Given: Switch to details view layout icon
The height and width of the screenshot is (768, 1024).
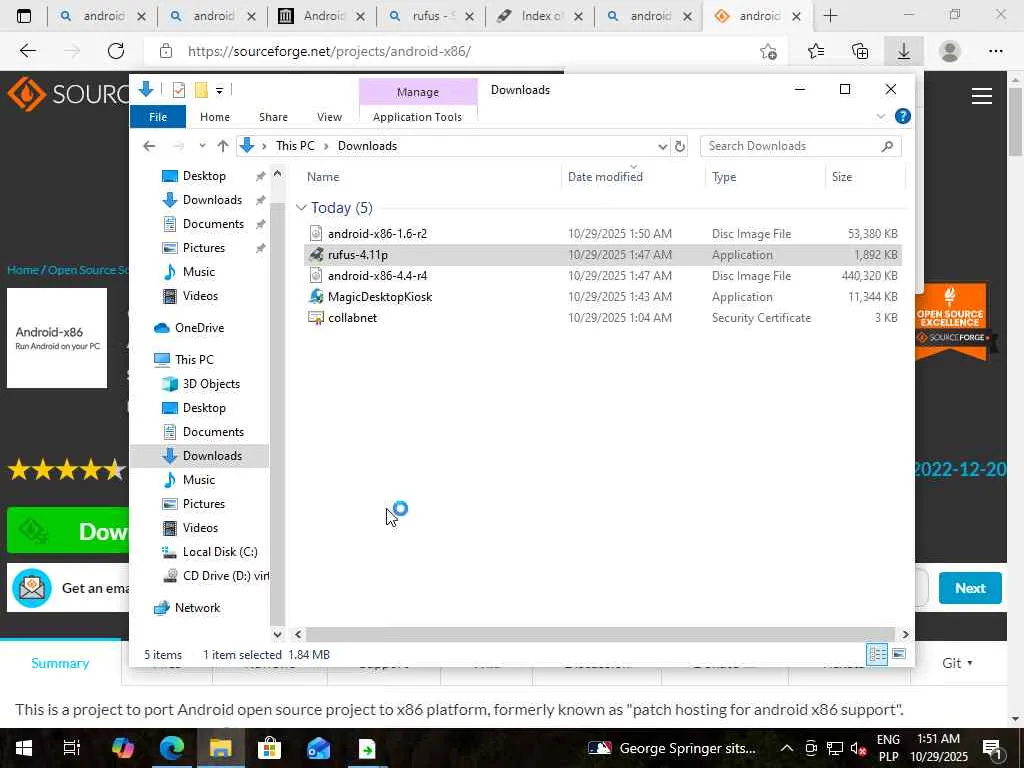Looking at the screenshot, I should click(877, 654).
